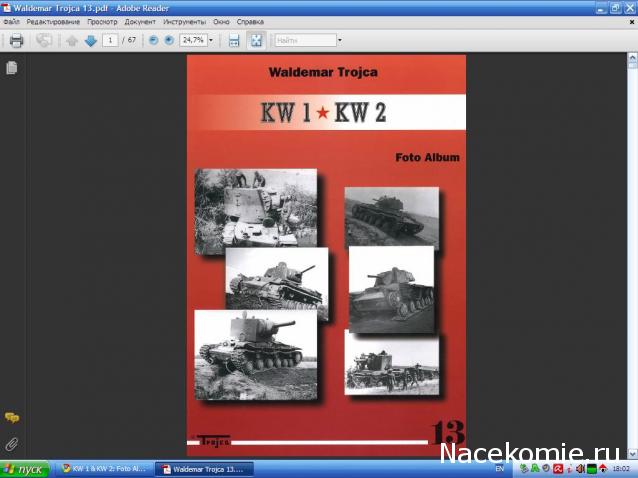Click the red house tray icon
The image size is (638, 478).
[603, 469]
